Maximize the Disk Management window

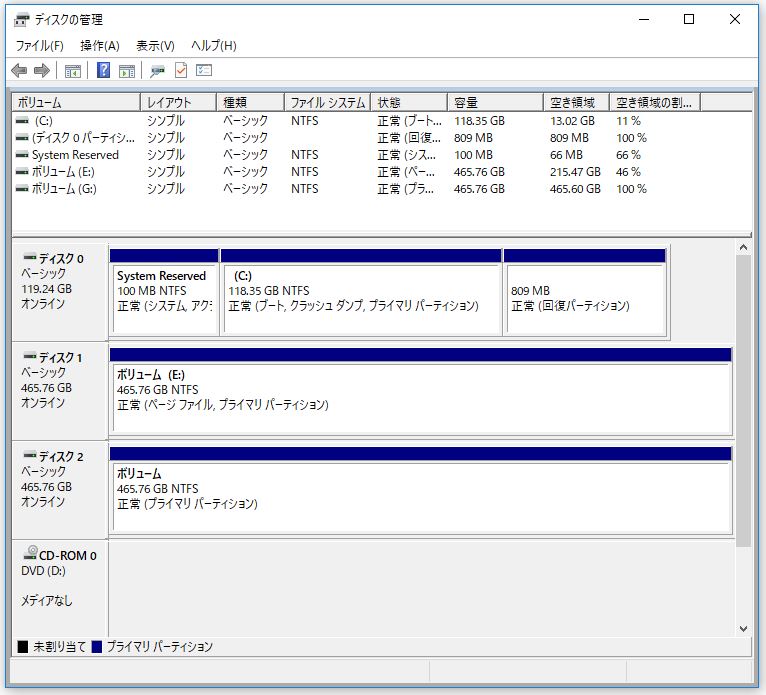(x=689, y=20)
